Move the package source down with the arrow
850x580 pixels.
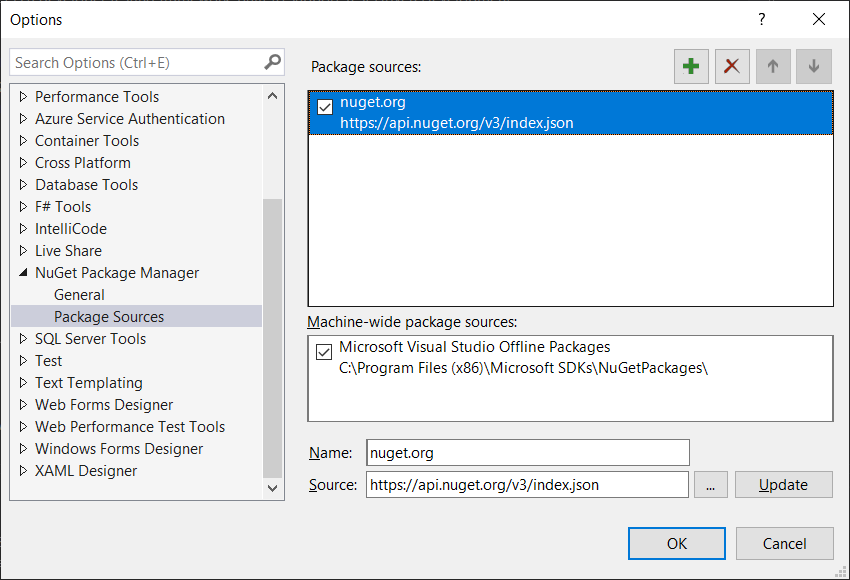point(814,67)
